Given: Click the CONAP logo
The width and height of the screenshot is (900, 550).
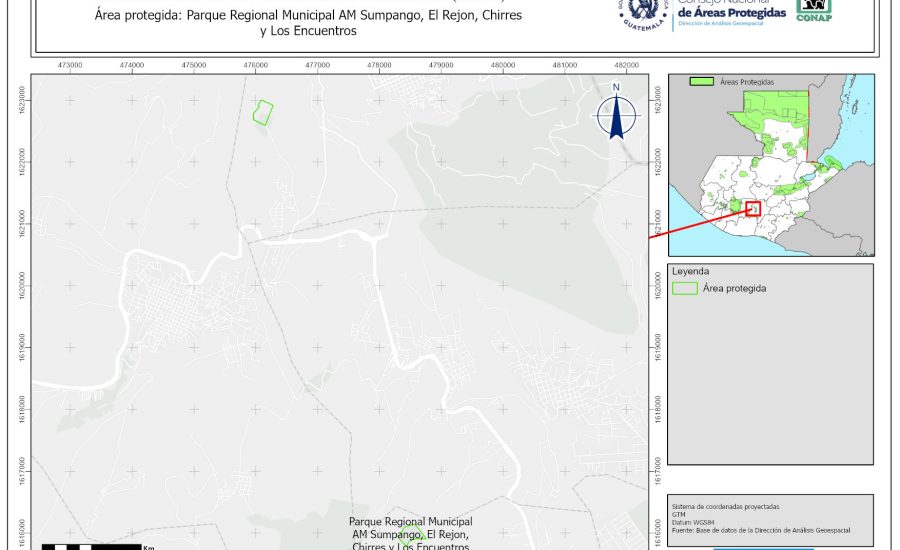Looking at the screenshot, I should point(813,10).
